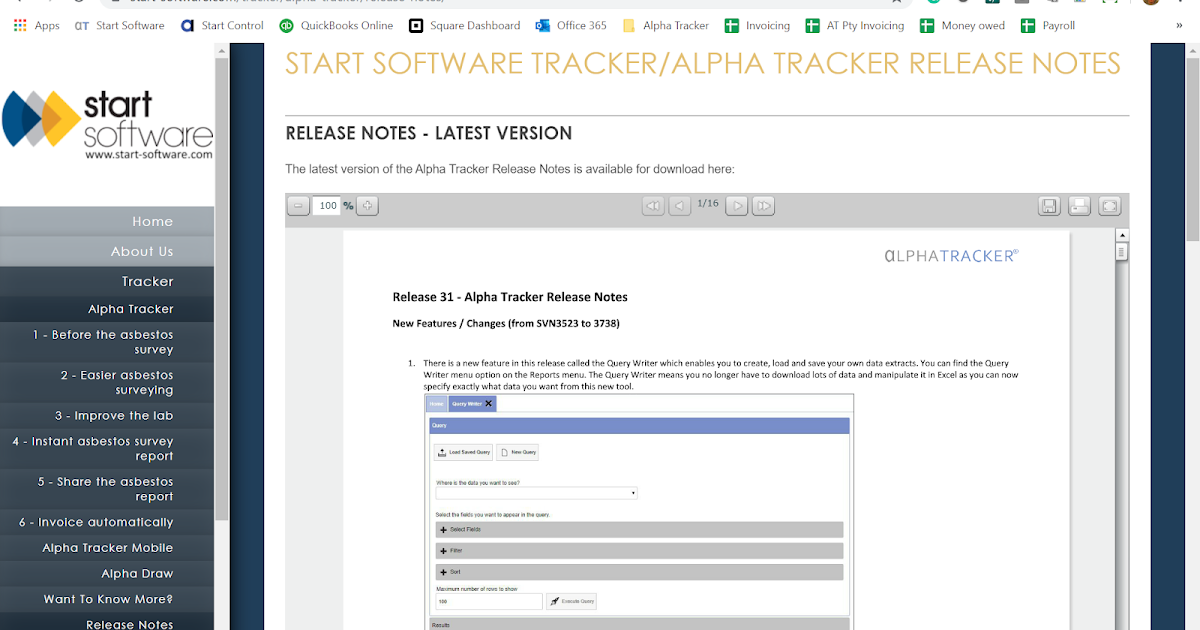Save the PDF using the download icon
This screenshot has width=1200, height=630.
pyautogui.click(x=1049, y=205)
